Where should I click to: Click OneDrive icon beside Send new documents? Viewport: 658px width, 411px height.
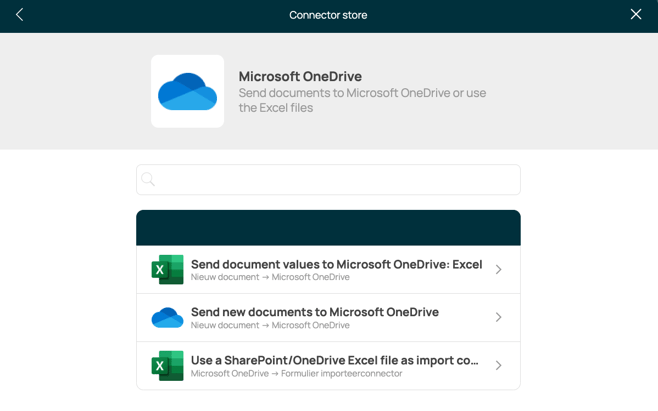click(x=167, y=317)
